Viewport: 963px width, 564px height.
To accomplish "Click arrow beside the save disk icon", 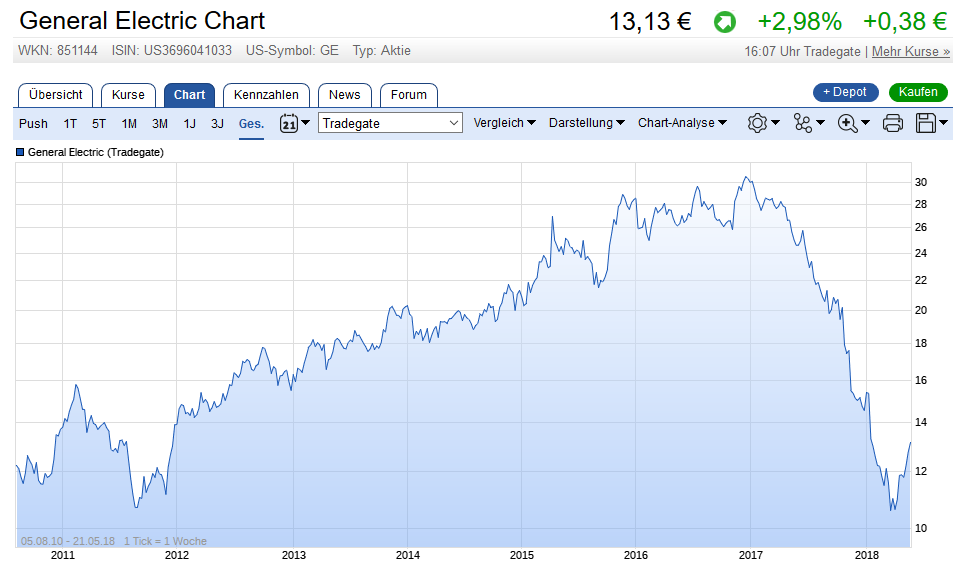I will click(943, 123).
